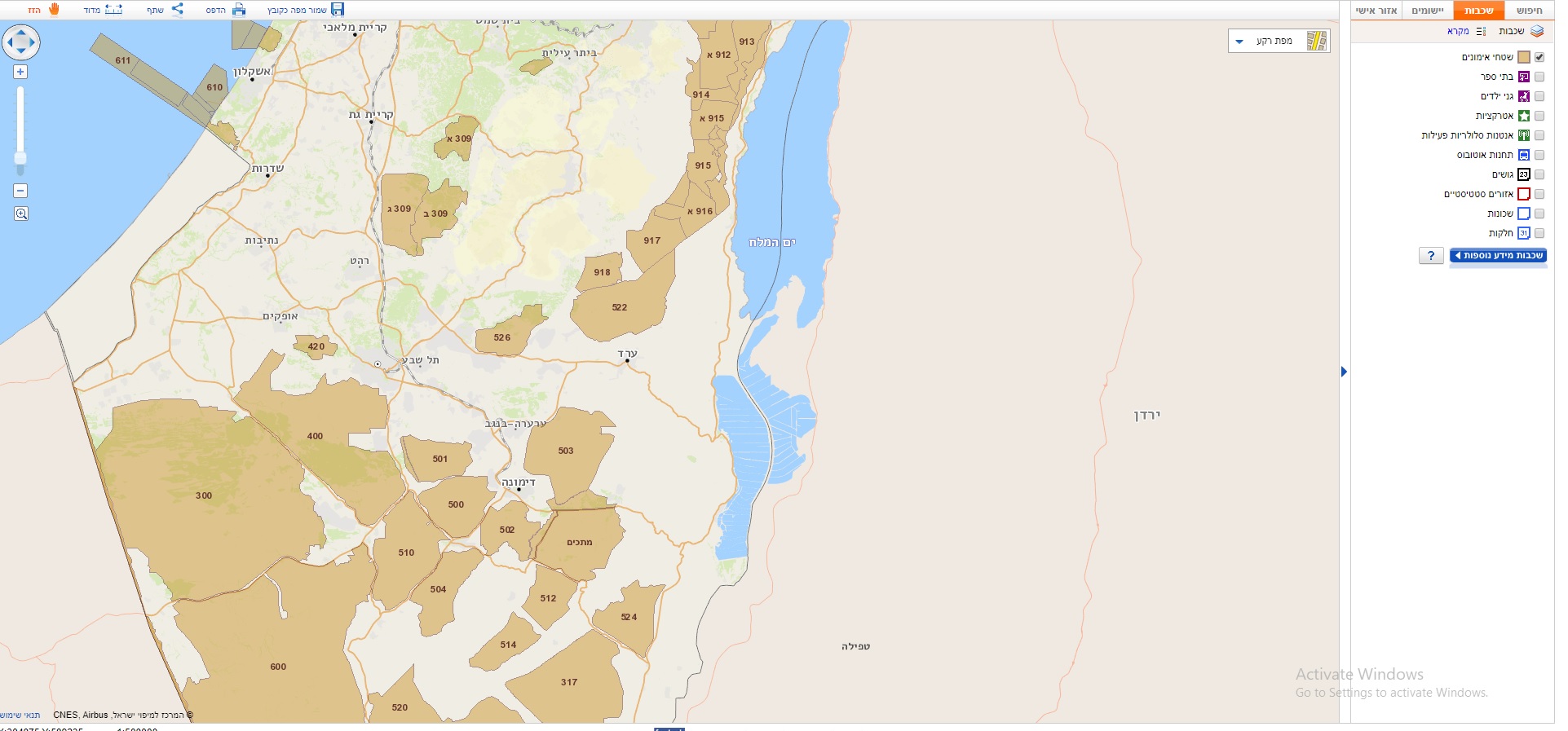Open the מפת רקע basemap dropdown
1568x731 pixels.
coord(1279,41)
